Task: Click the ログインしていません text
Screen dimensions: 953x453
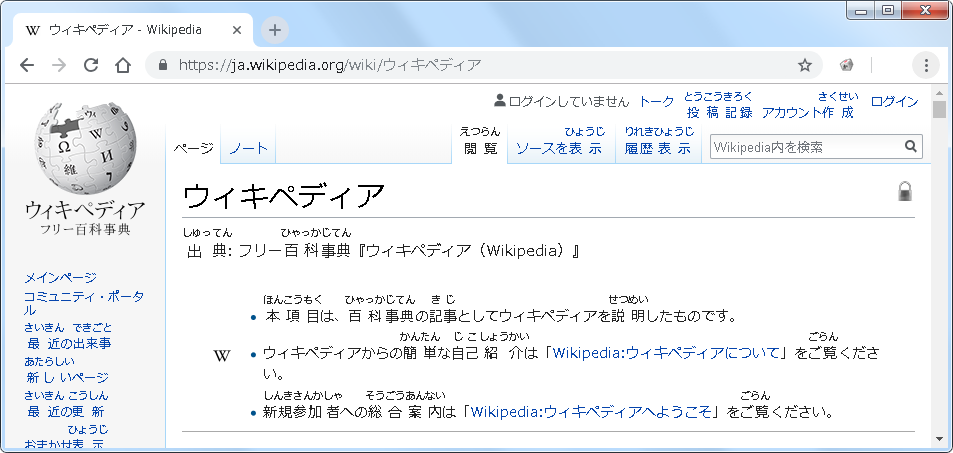Action: click(569, 102)
